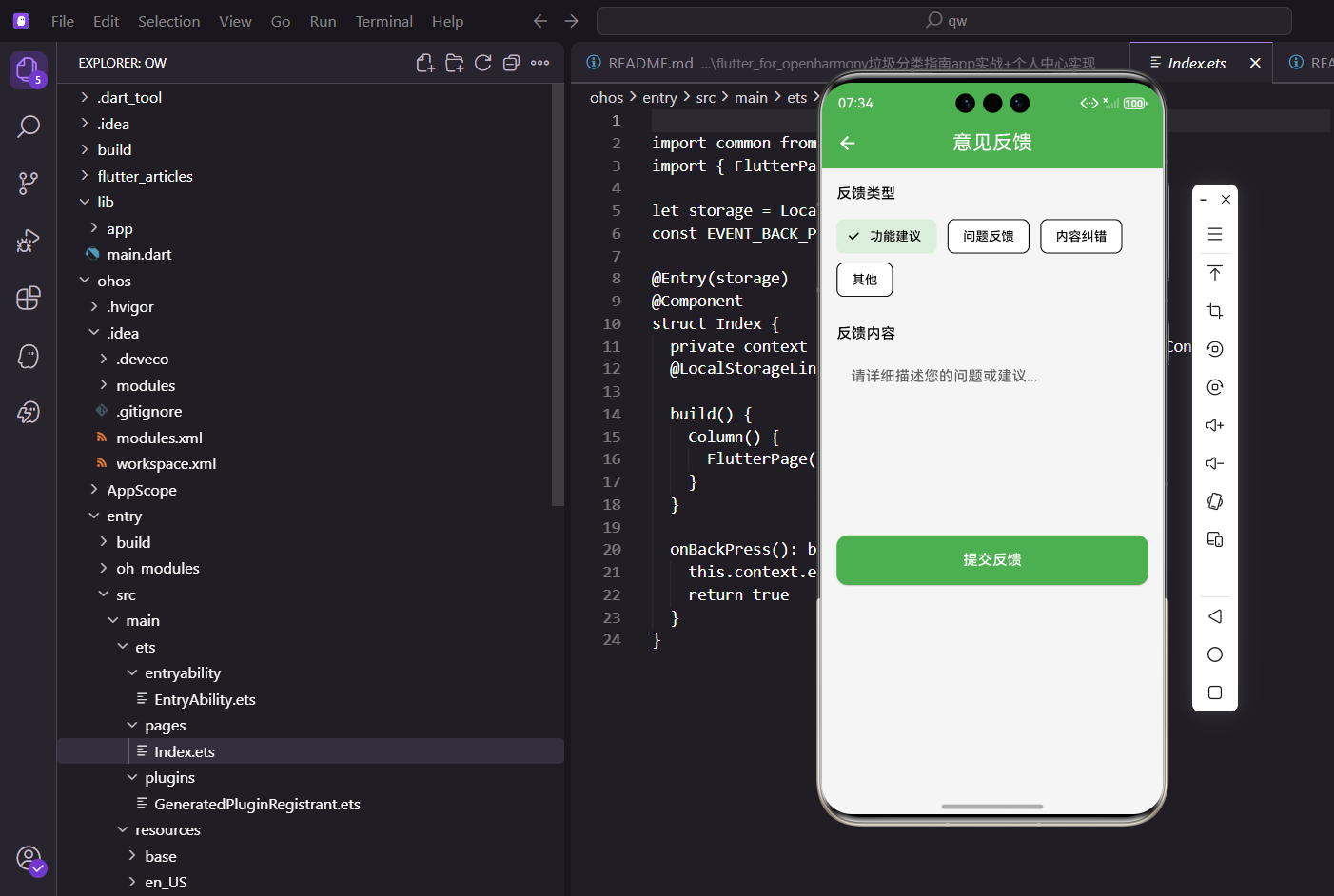This screenshot has height=896, width=1334.
Task: Switch to the README.md editor tab
Action: click(x=851, y=63)
